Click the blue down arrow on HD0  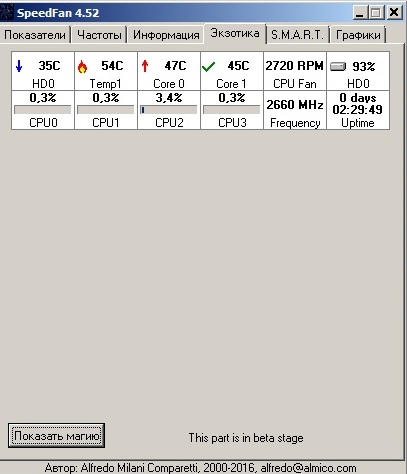point(19,66)
